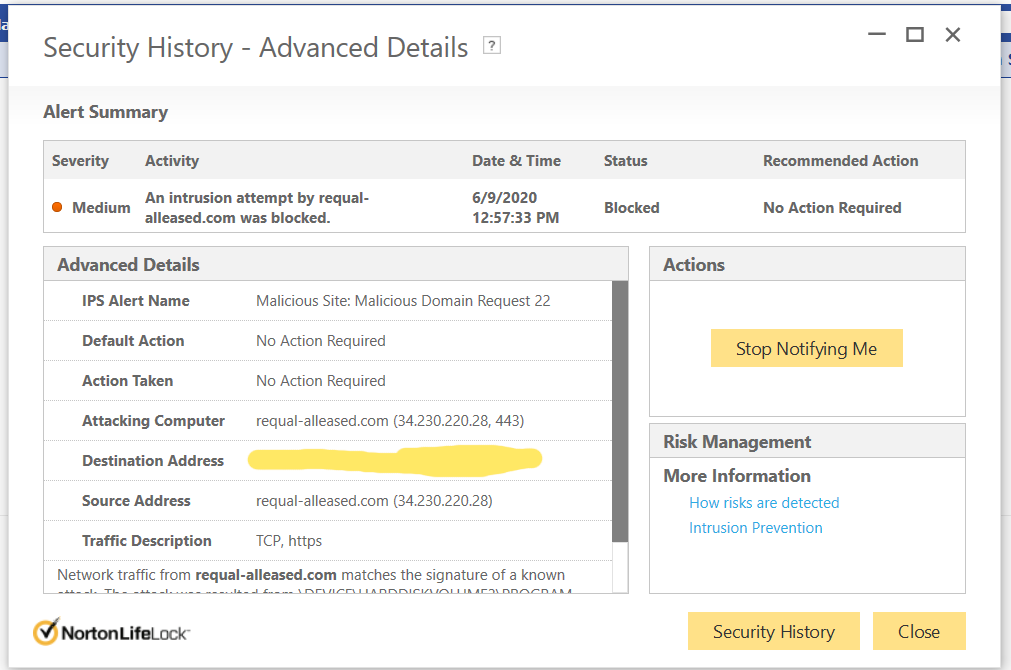
Task: Select the Attacking Computer row
Action: pos(330,421)
